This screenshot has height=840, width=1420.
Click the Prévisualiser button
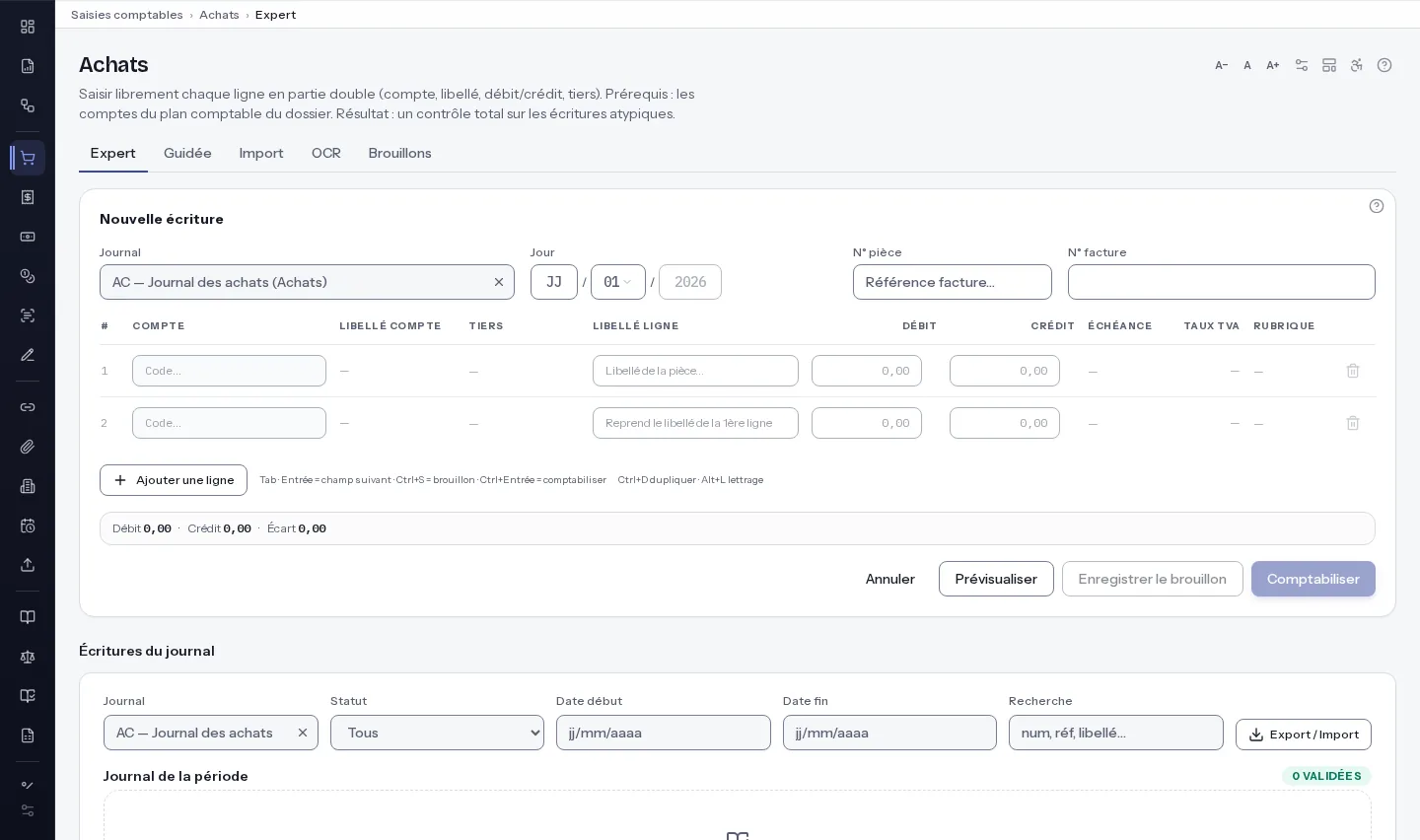[x=996, y=579]
